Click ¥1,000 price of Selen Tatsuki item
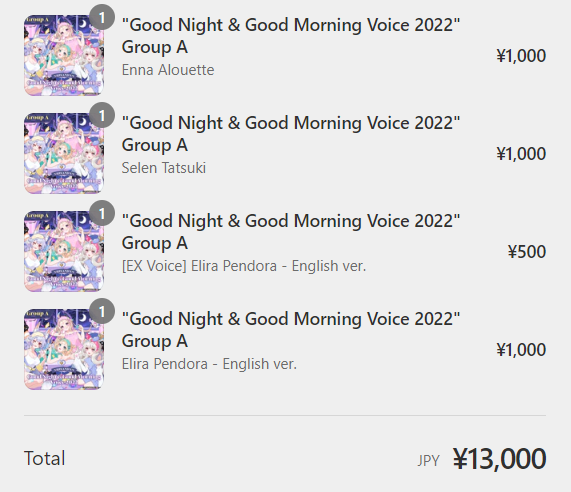571x492 pixels. pos(521,154)
